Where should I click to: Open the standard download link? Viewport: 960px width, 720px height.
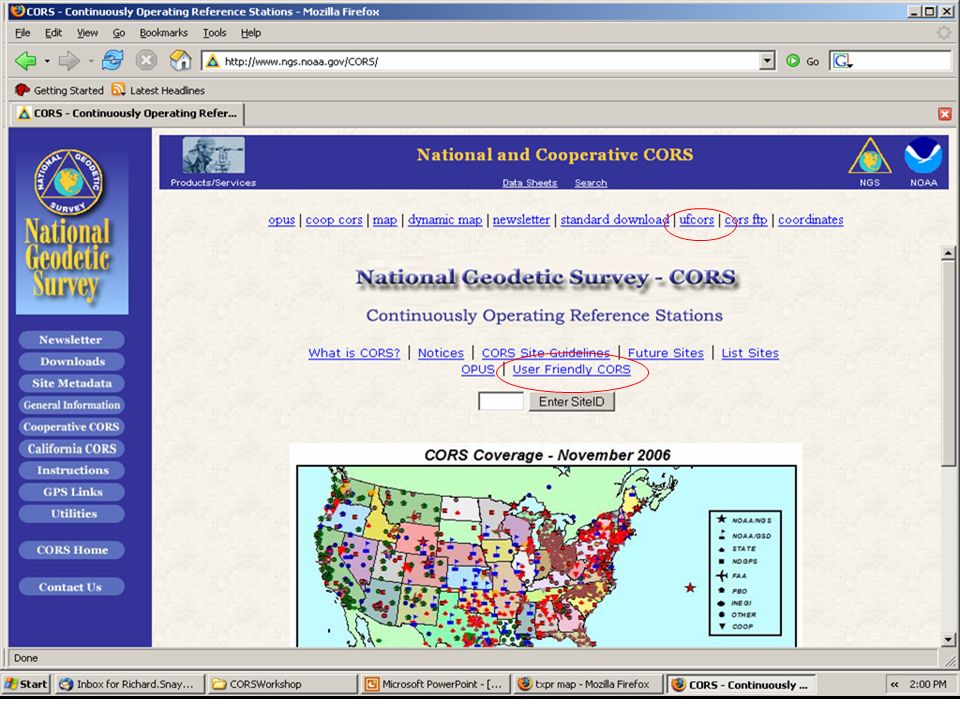(615, 219)
